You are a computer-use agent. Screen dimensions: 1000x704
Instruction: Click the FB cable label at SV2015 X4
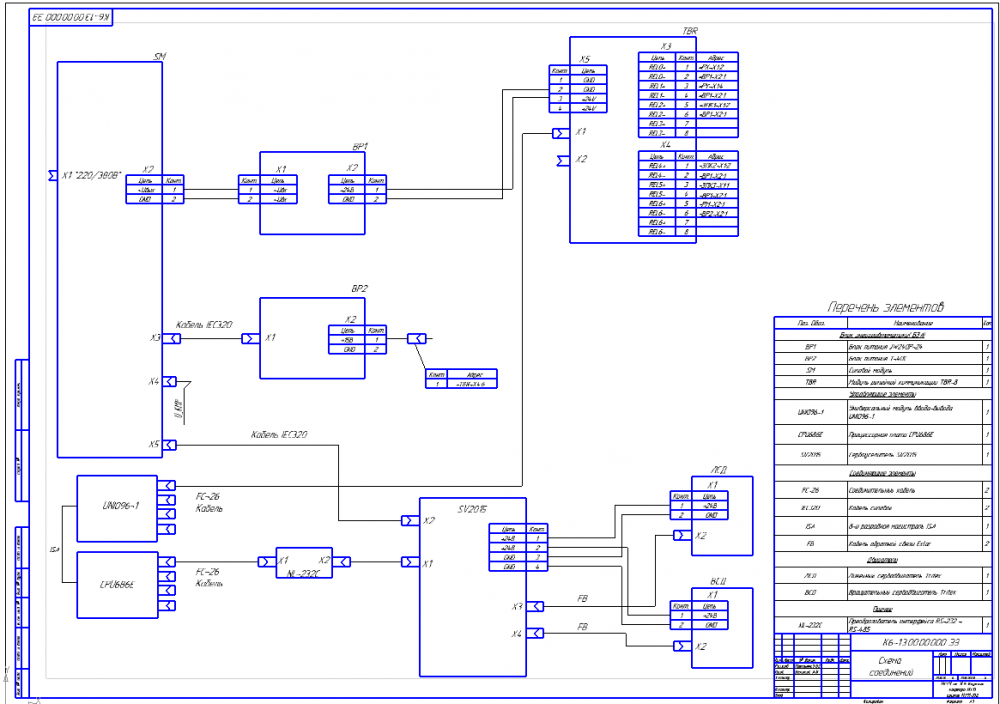(582, 627)
